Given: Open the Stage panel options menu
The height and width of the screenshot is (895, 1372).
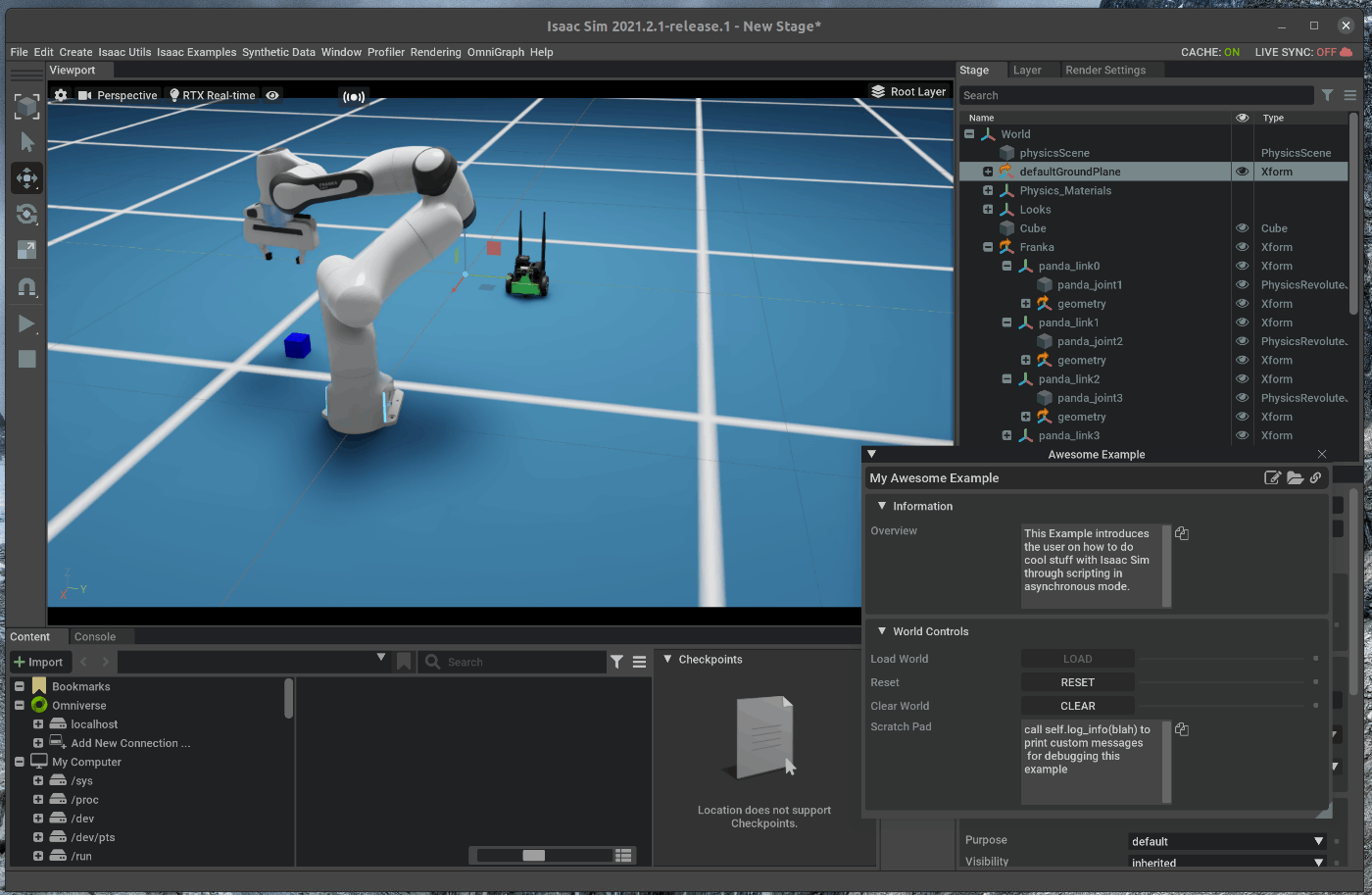Looking at the screenshot, I should [1350, 95].
